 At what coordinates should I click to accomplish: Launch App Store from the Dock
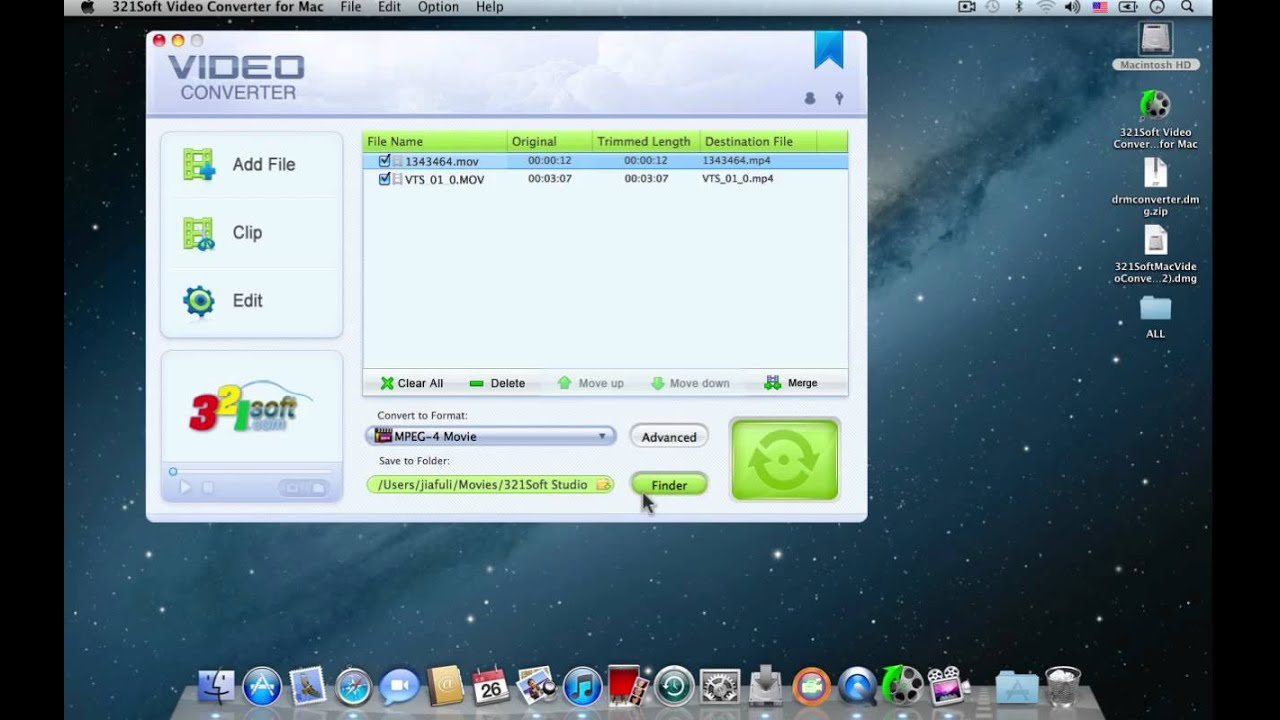click(x=262, y=686)
